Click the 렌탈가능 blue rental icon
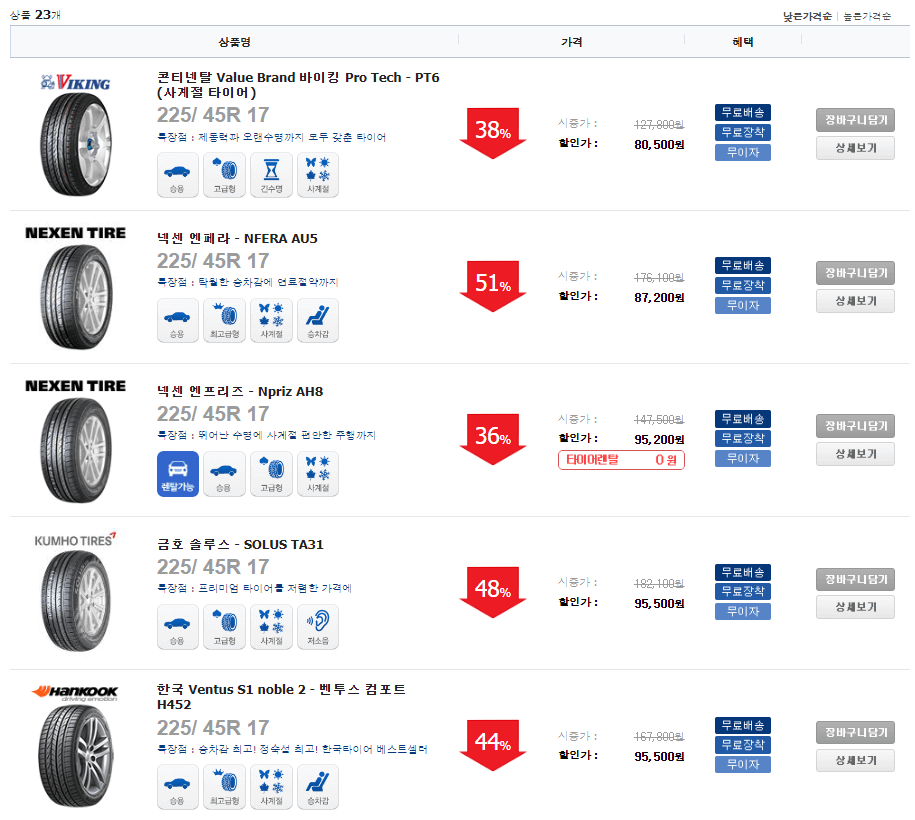Viewport: 915px width, 820px height. (177, 474)
